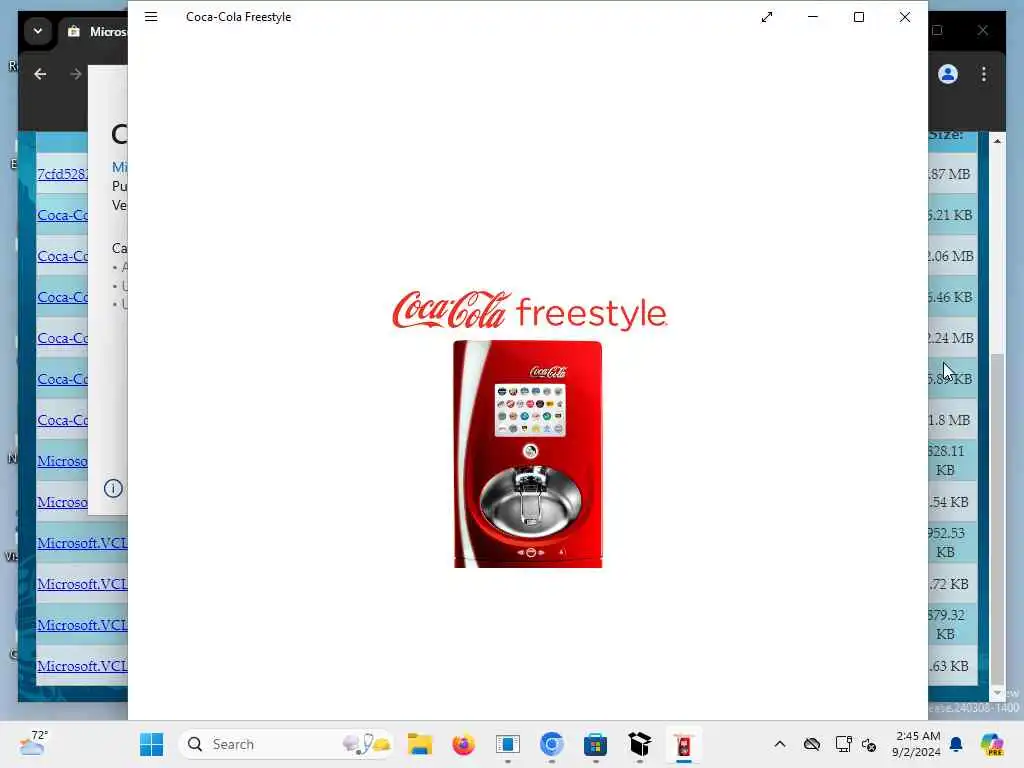This screenshot has height=768, width=1024.
Task: Open the Microsoft.VCL link in the 952.53 KB row
Action: coord(82,543)
